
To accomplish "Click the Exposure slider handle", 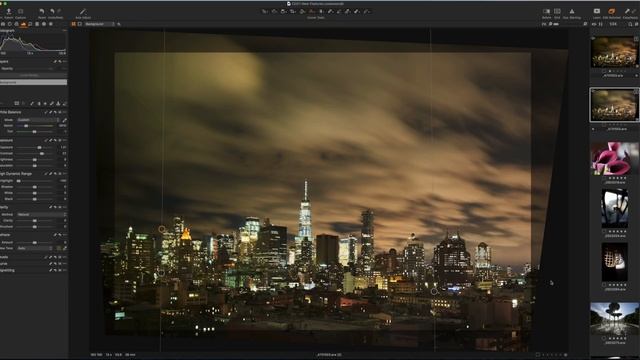I will [39, 147].
